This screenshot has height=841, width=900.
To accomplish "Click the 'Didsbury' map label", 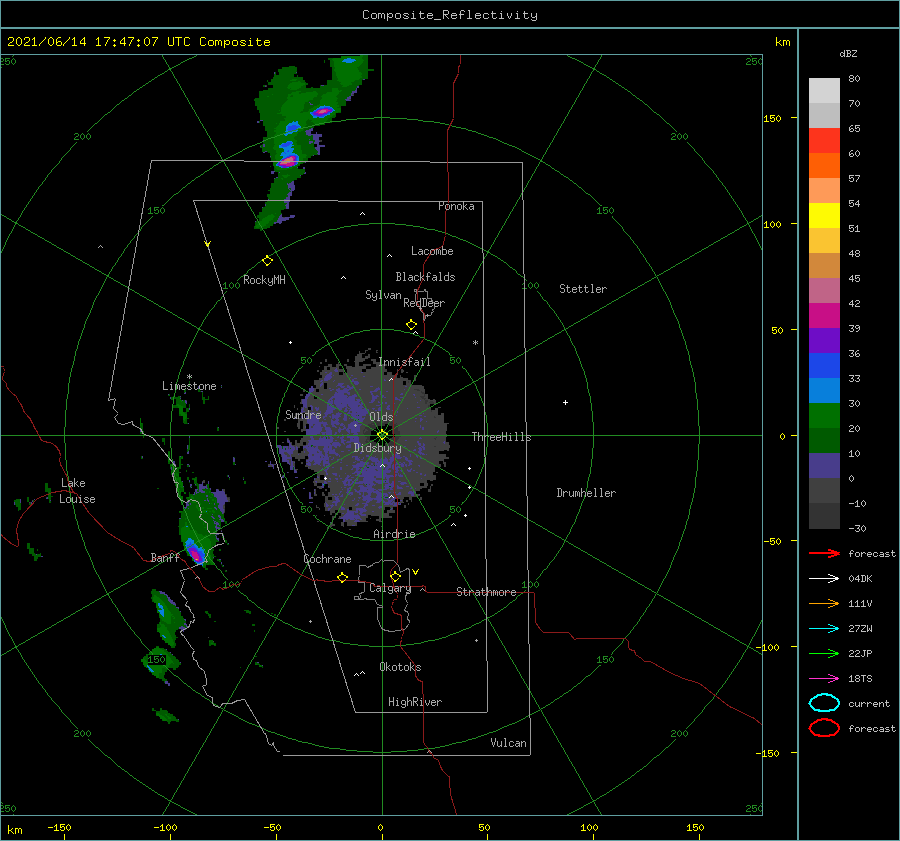I will [378, 448].
